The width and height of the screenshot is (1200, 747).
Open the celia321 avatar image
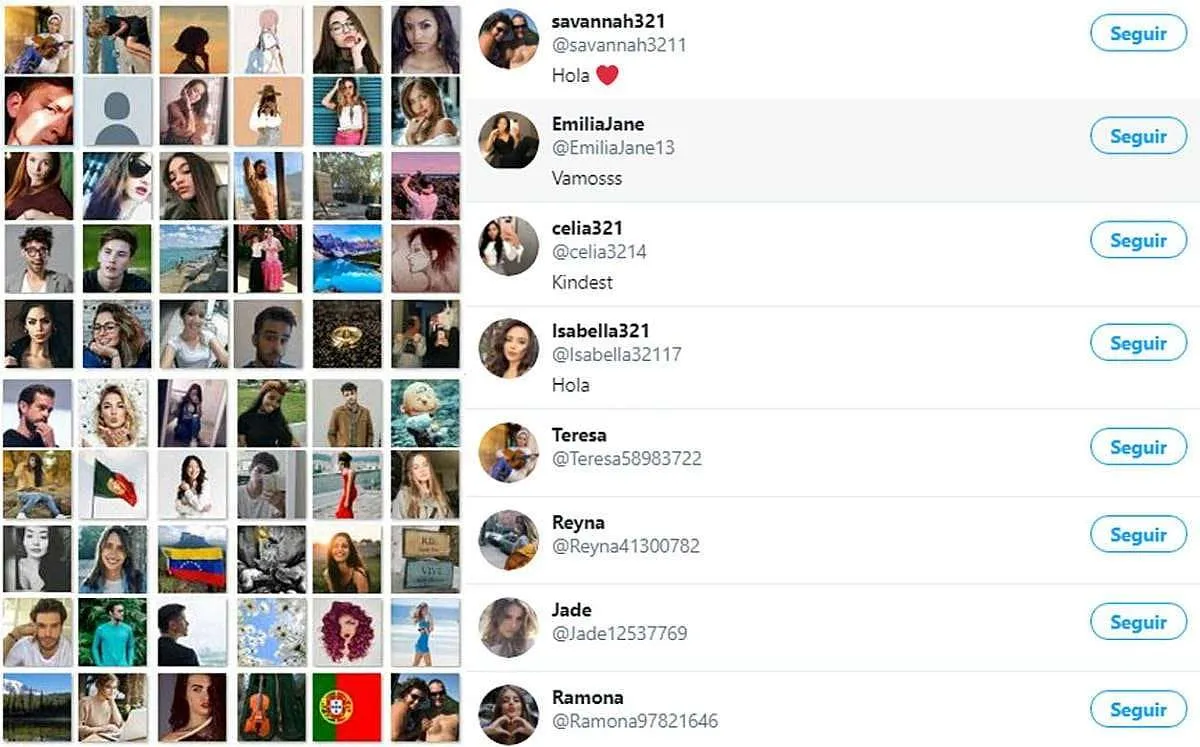509,245
